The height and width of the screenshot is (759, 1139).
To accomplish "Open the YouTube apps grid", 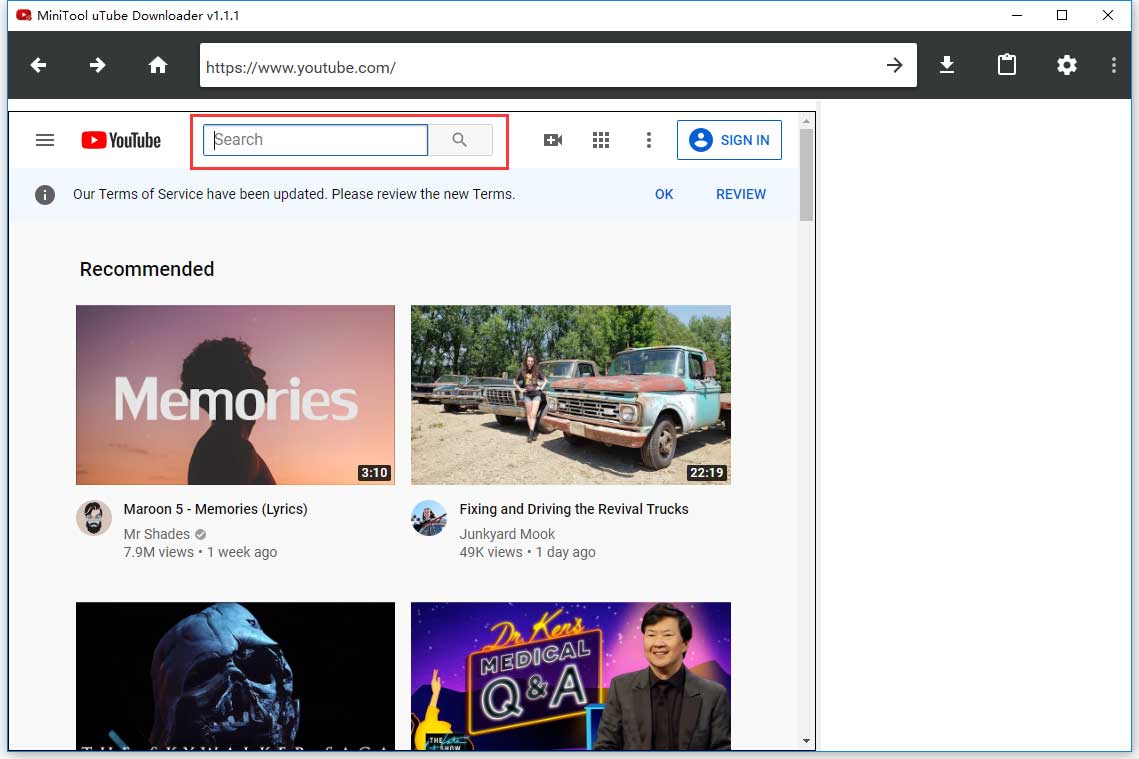I will [x=601, y=139].
